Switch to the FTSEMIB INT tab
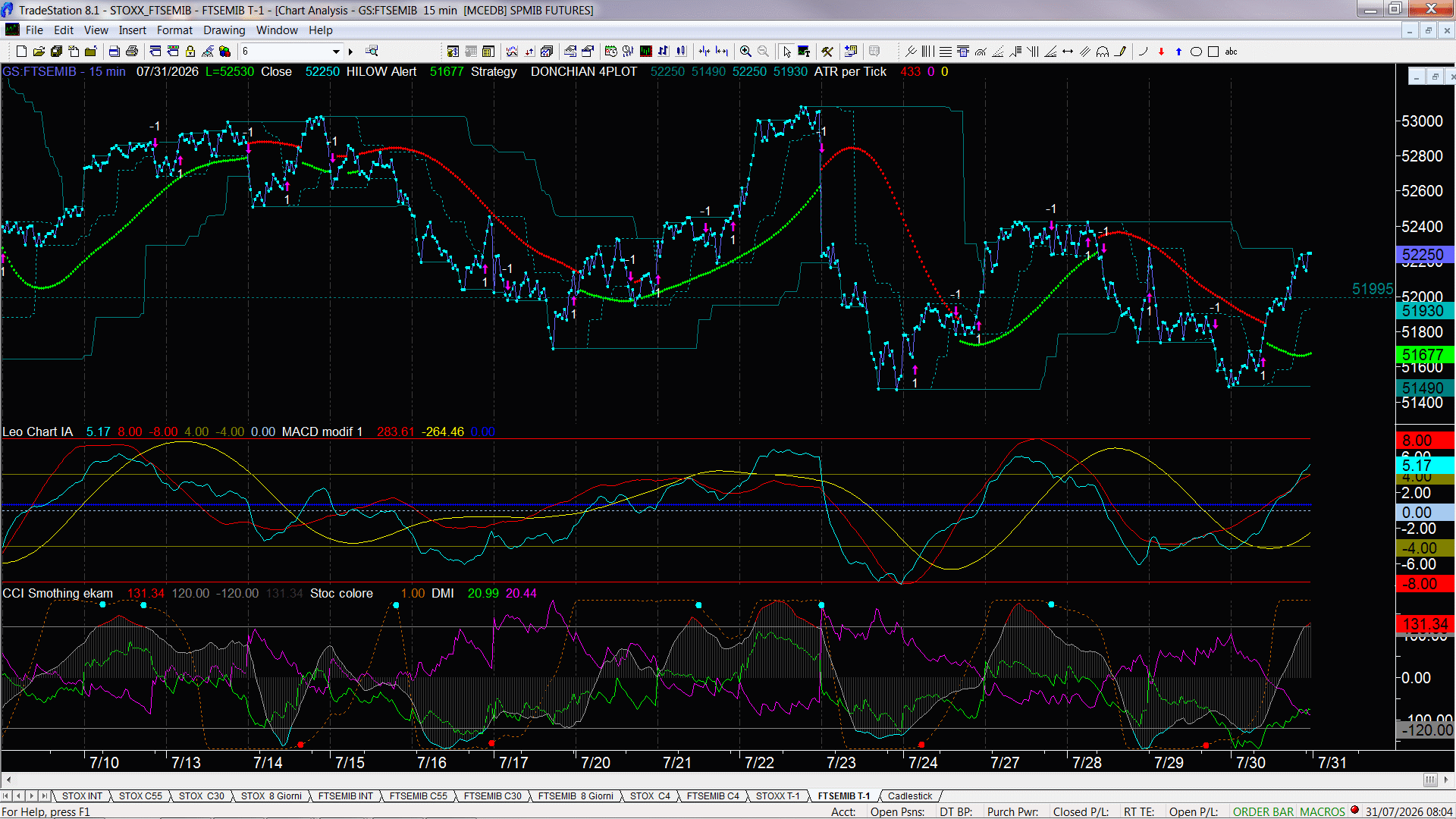This screenshot has height=819, width=1456. [345, 796]
